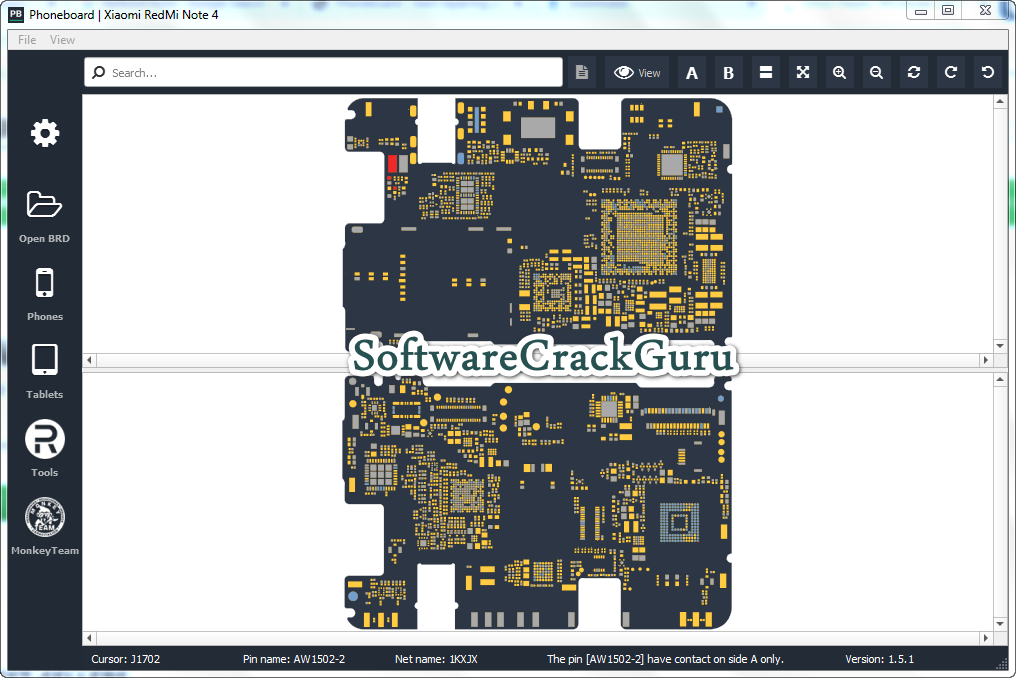Screen dimensions: 1016x678
Task: Click top pane scroll down arrow
Action: click(x=1000, y=346)
